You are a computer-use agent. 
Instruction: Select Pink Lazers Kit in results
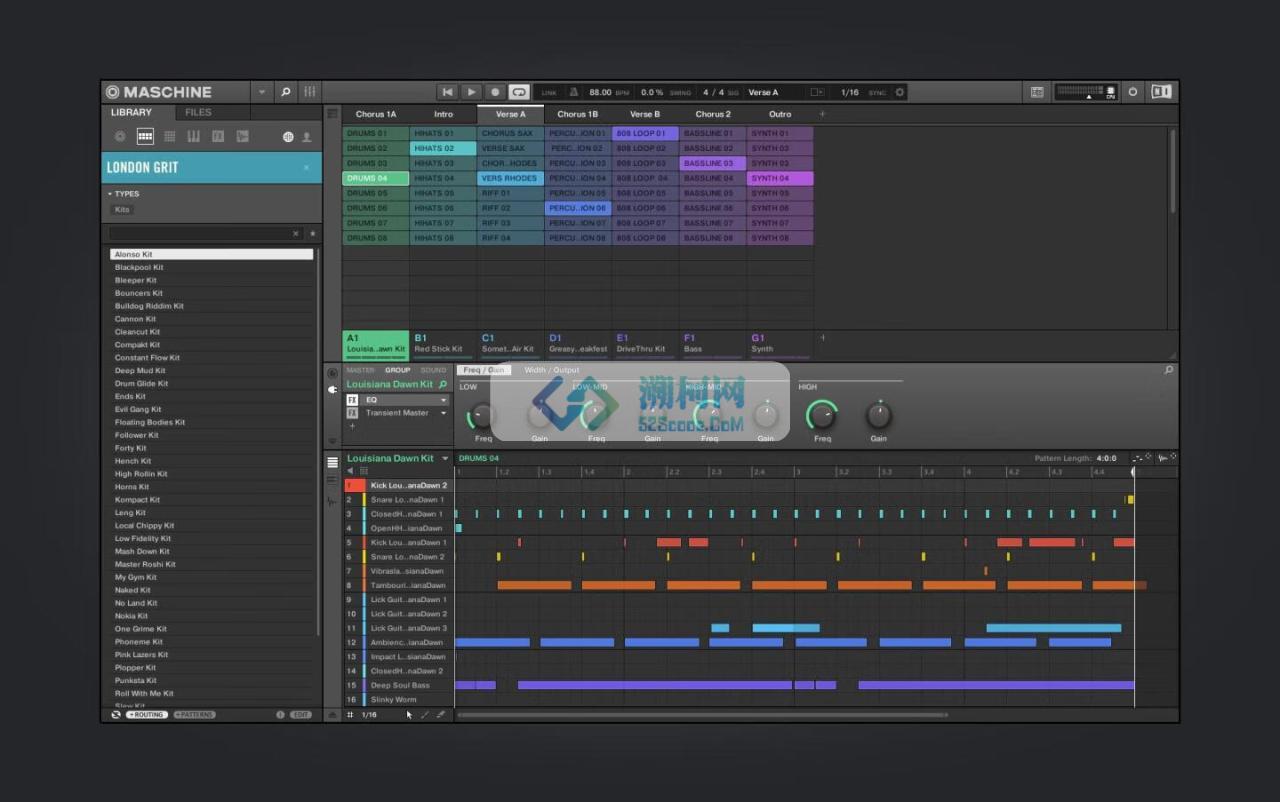pos(211,654)
